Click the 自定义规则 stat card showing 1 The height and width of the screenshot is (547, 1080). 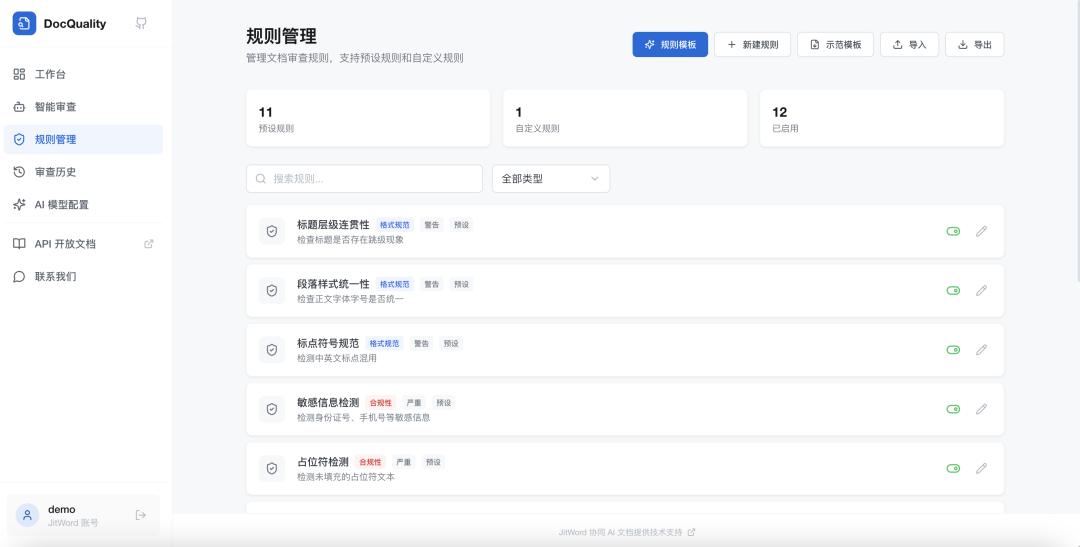(x=625, y=118)
